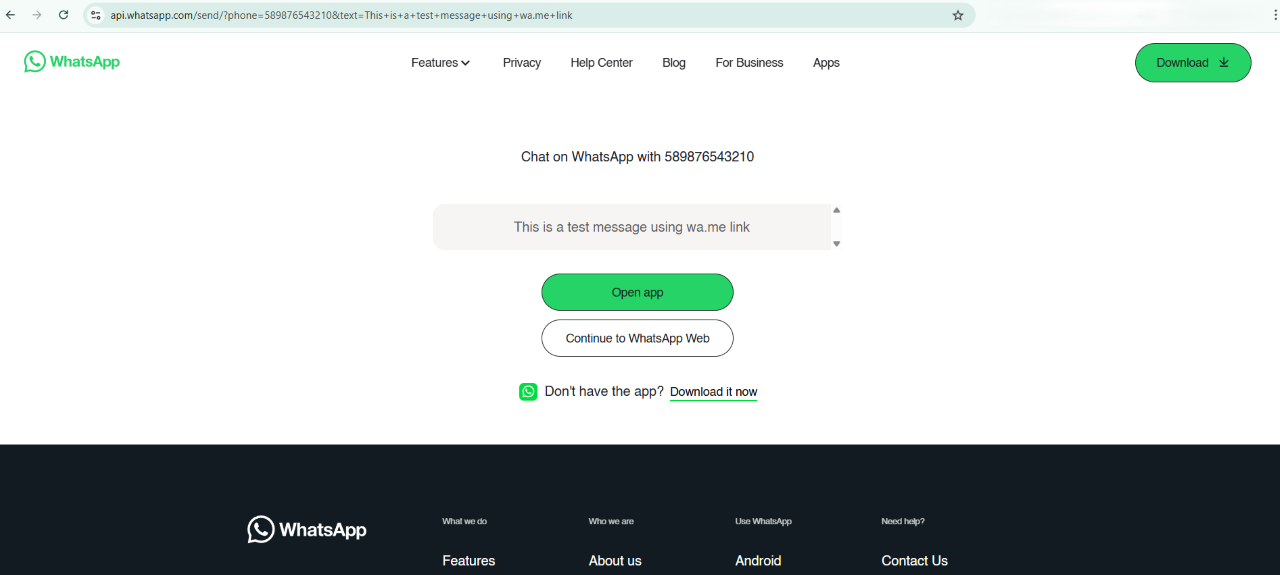The height and width of the screenshot is (575, 1280).
Task: Open the Help Center menu item
Action: [601, 62]
